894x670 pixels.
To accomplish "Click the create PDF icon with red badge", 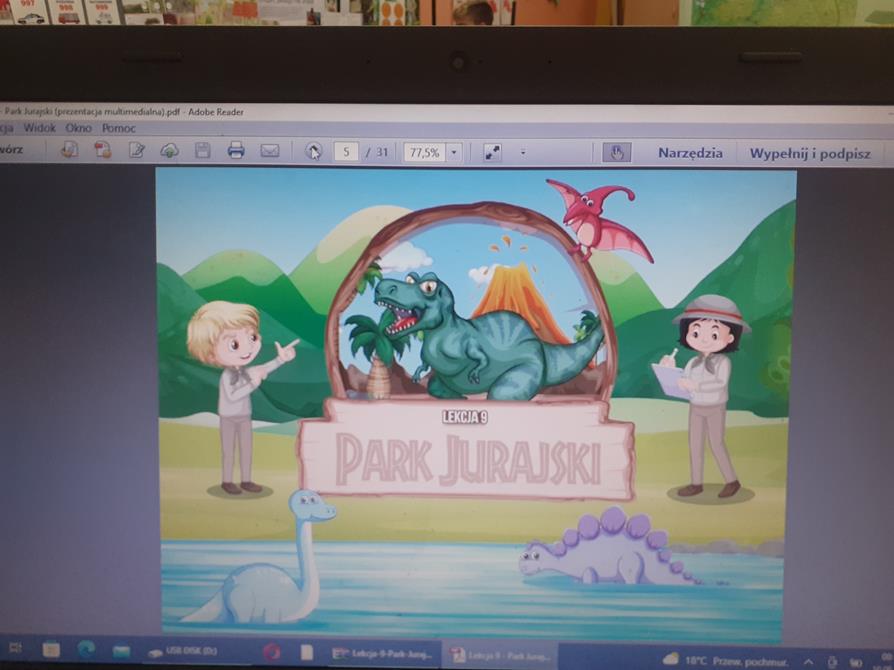I will point(102,150).
